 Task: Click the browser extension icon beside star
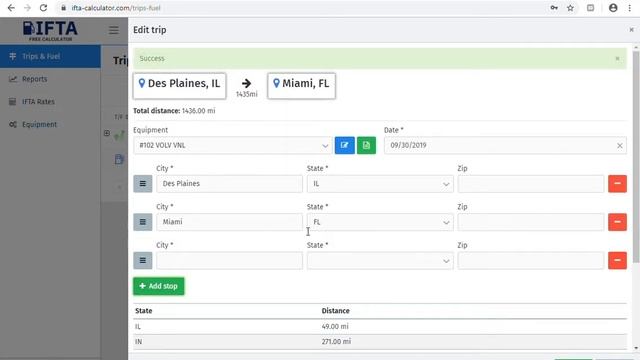pos(591,8)
